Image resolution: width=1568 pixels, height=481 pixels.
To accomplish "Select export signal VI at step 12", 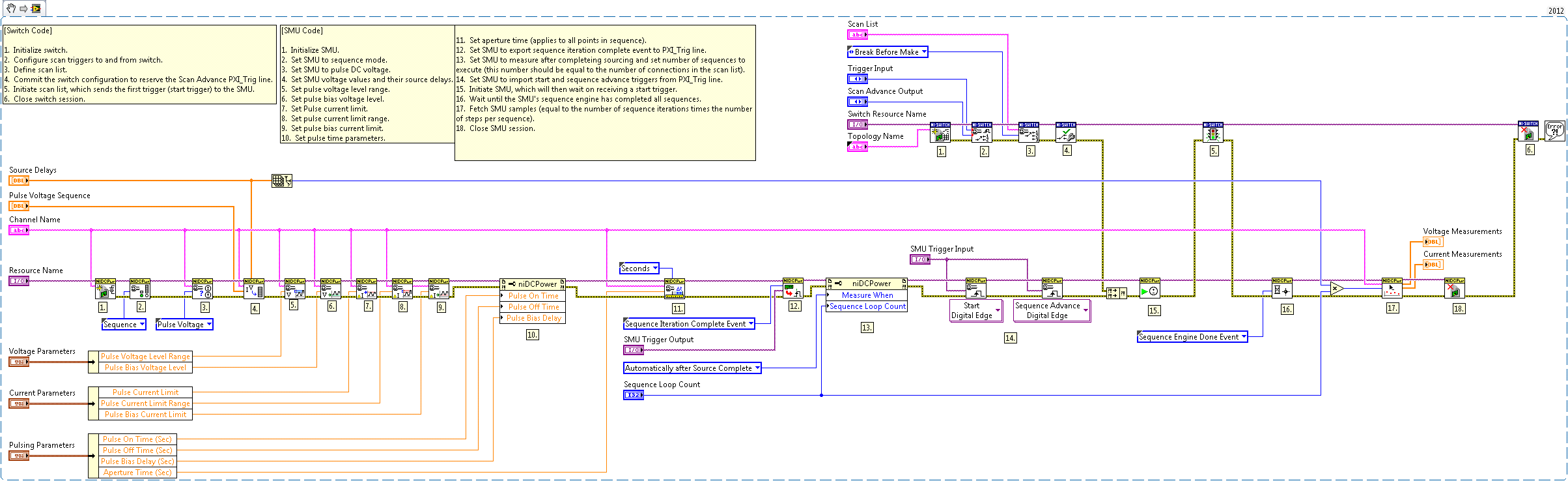I will tap(793, 288).
